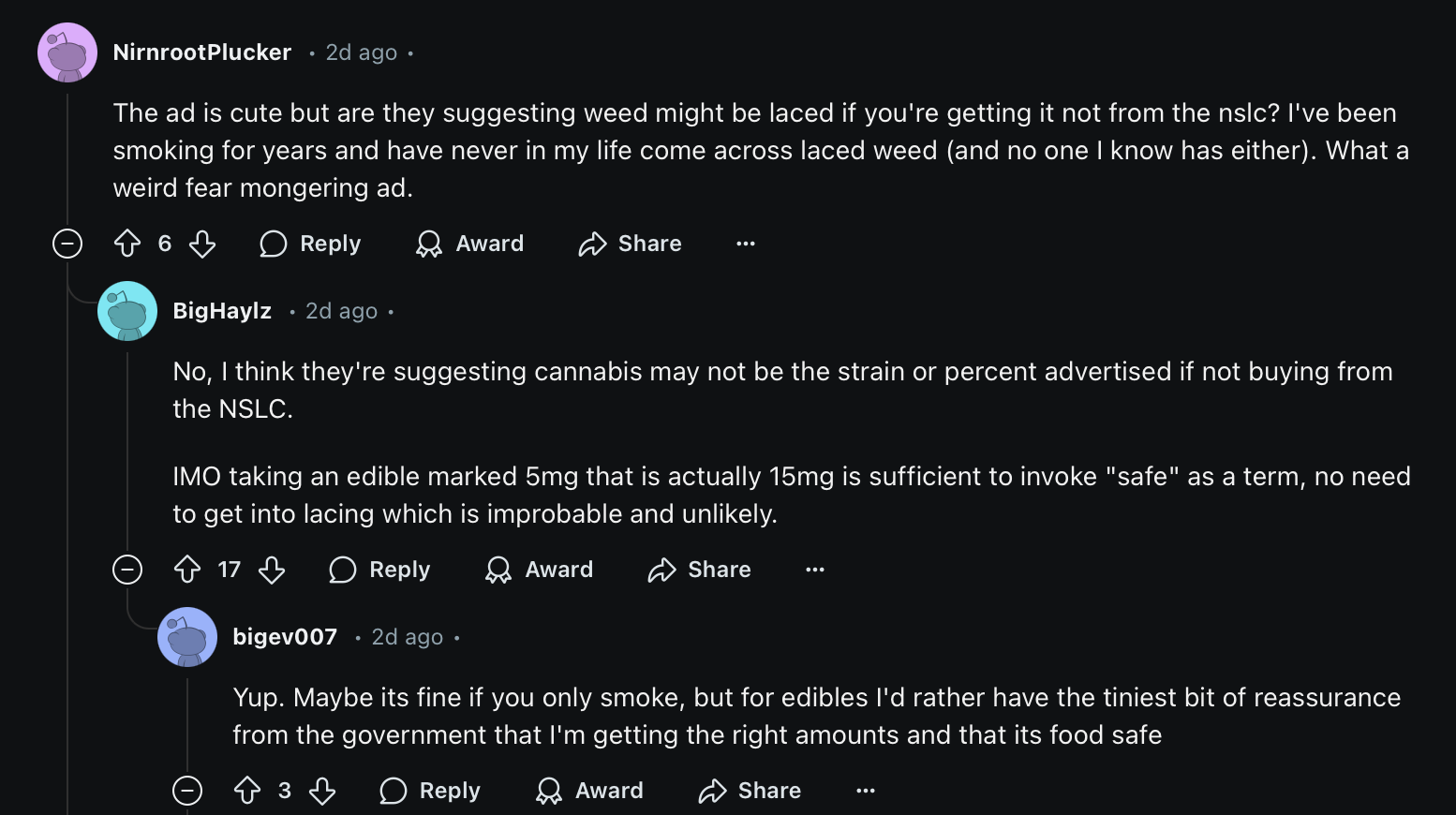Screen dimensions: 1456x815
Task: Collapse bigev007's reply
Action: [x=187, y=791]
